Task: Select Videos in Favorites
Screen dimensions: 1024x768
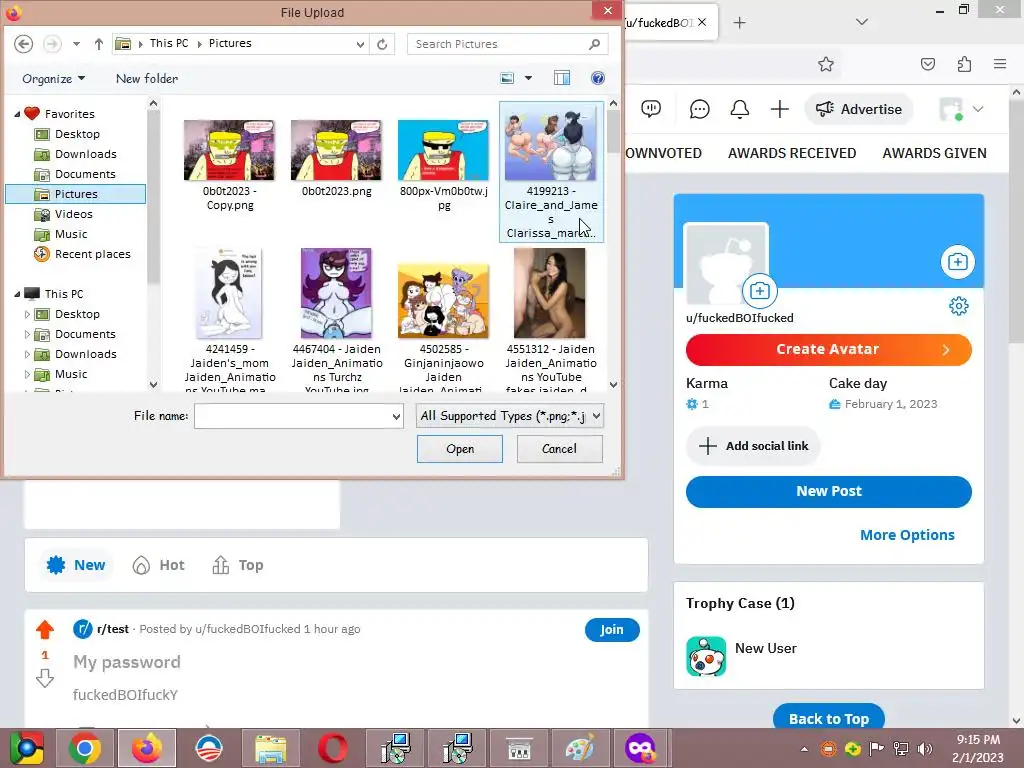Action: (x=73, y=214)
